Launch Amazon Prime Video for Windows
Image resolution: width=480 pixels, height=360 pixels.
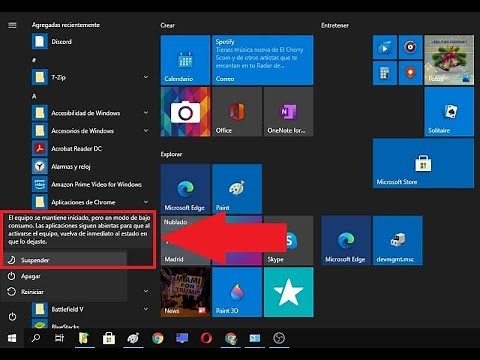click(90, 184)
